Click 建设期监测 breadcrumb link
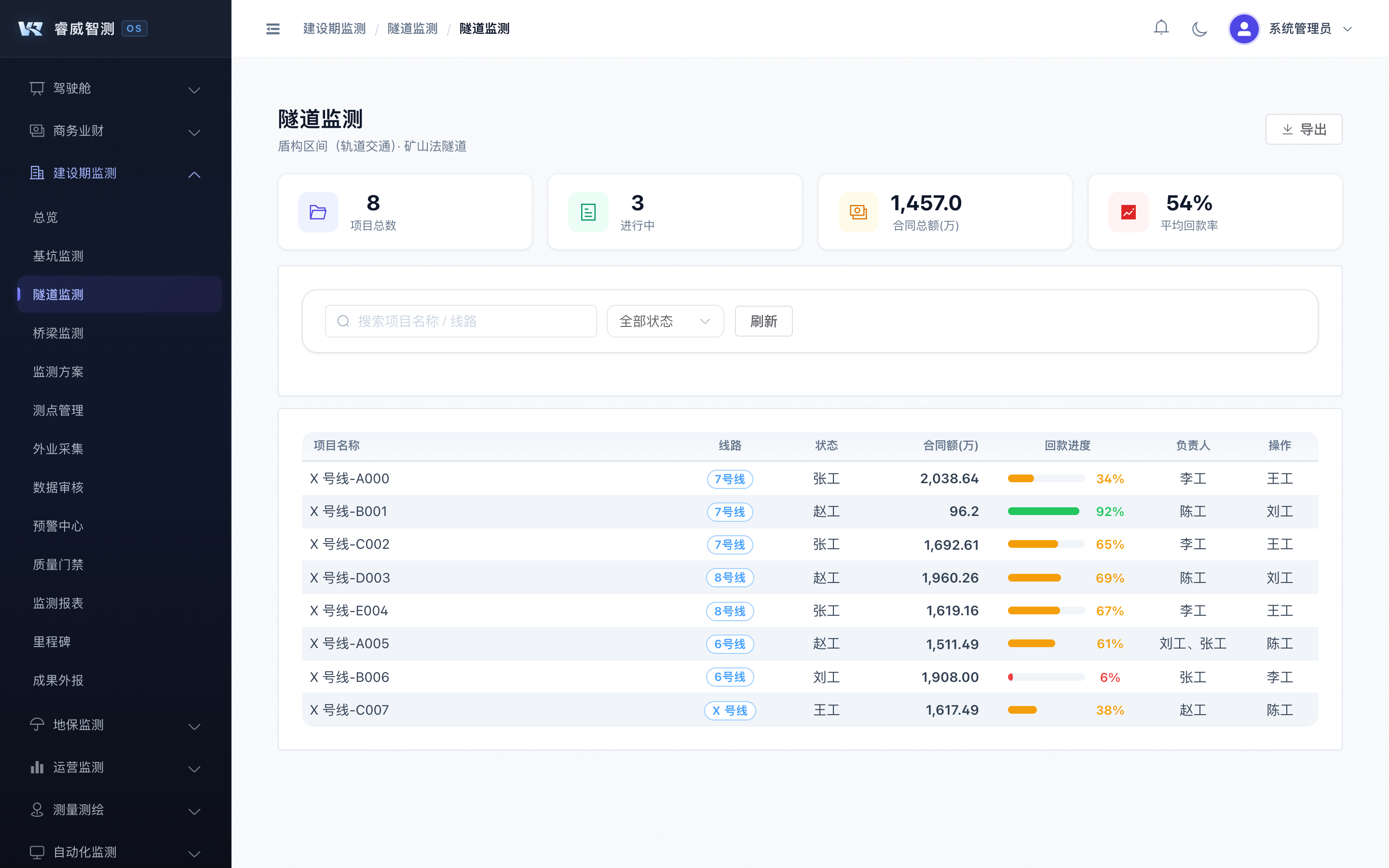Screen dimensions: 1389x868 click(x=334, y=29)
